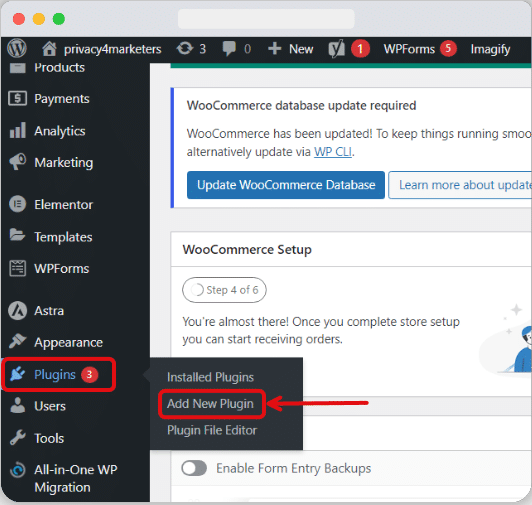The image size is (532, 505).
Task: Open the updates icon showing 3
Action: 185,49
